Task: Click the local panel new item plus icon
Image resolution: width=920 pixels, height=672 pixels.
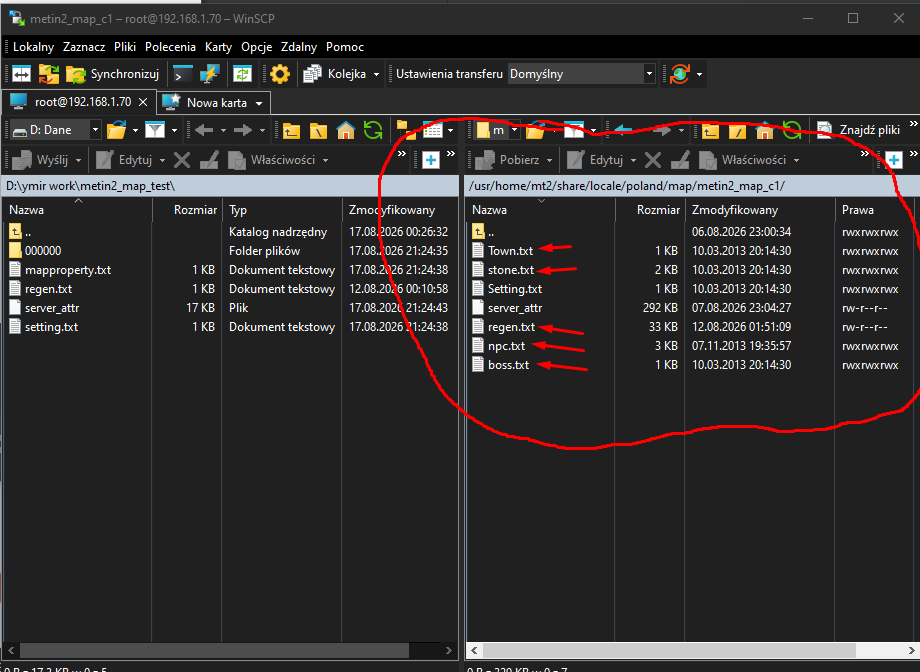Action: pyautogui.click(x=431, y=160)
